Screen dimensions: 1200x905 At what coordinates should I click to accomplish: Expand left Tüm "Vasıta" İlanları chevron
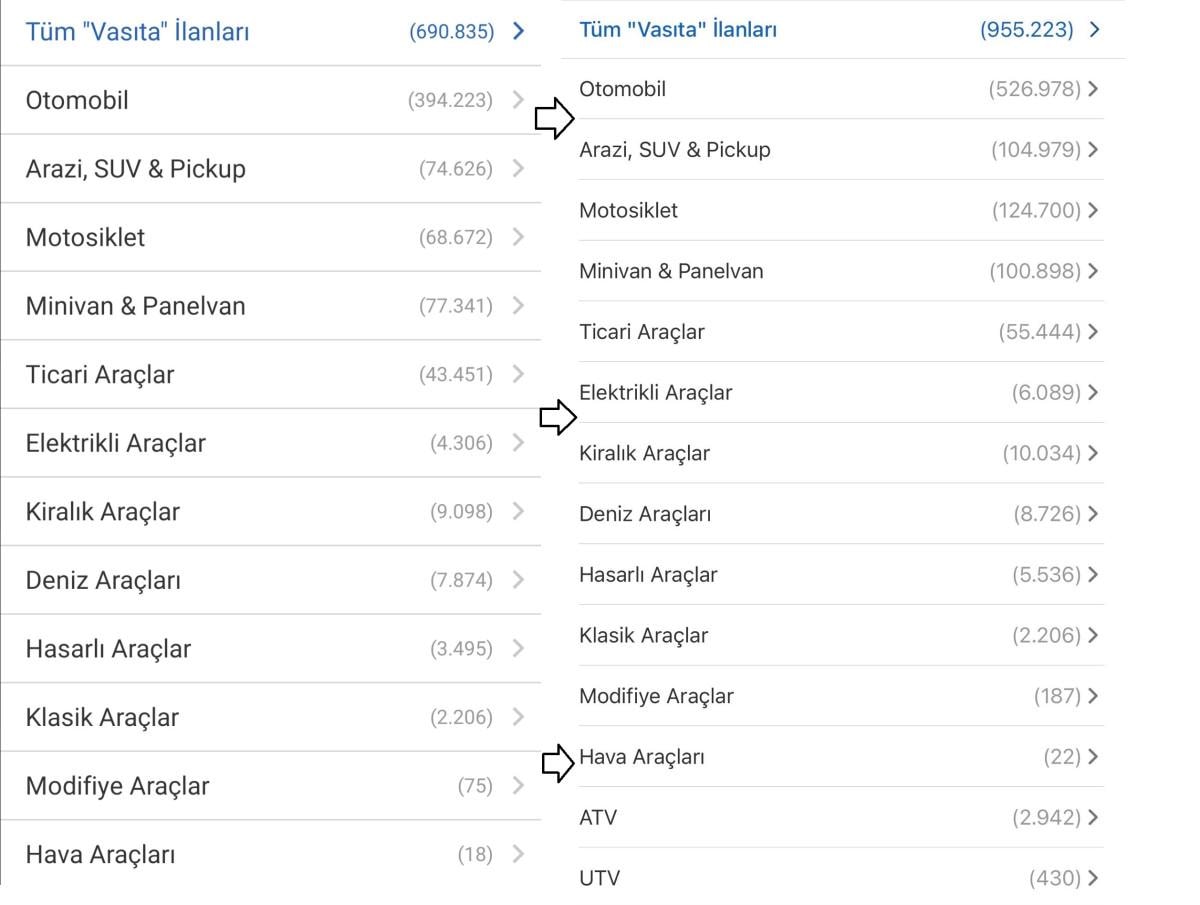coord(518,31)
